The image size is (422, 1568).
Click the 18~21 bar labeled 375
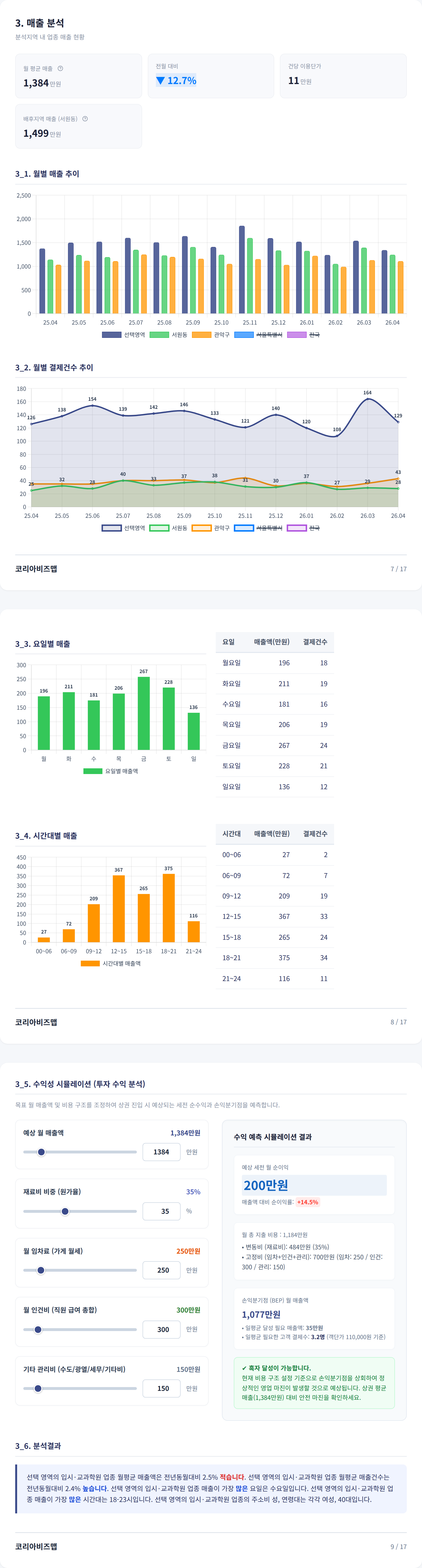[x=169, y=908]
